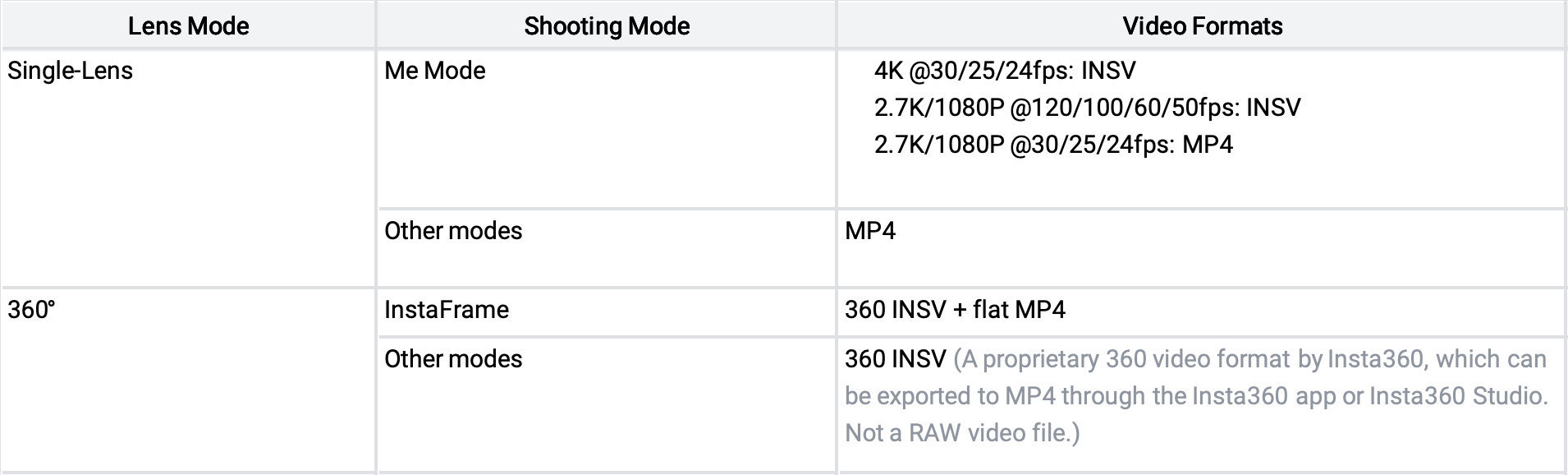Select the Single-Lens cell
Viewport: 1568px width, 475px height.
pos(188,168)
